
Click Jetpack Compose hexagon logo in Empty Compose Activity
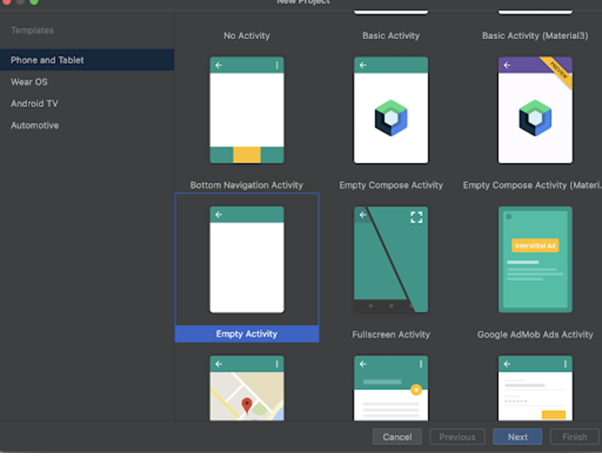391,119
